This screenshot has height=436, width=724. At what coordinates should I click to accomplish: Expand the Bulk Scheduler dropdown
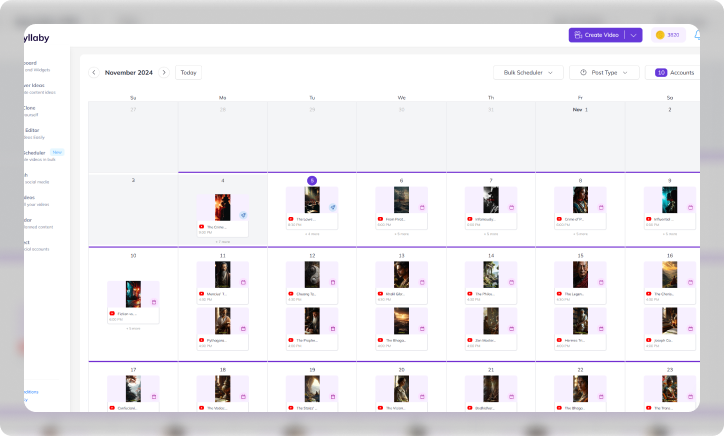(x=528, y=73)
